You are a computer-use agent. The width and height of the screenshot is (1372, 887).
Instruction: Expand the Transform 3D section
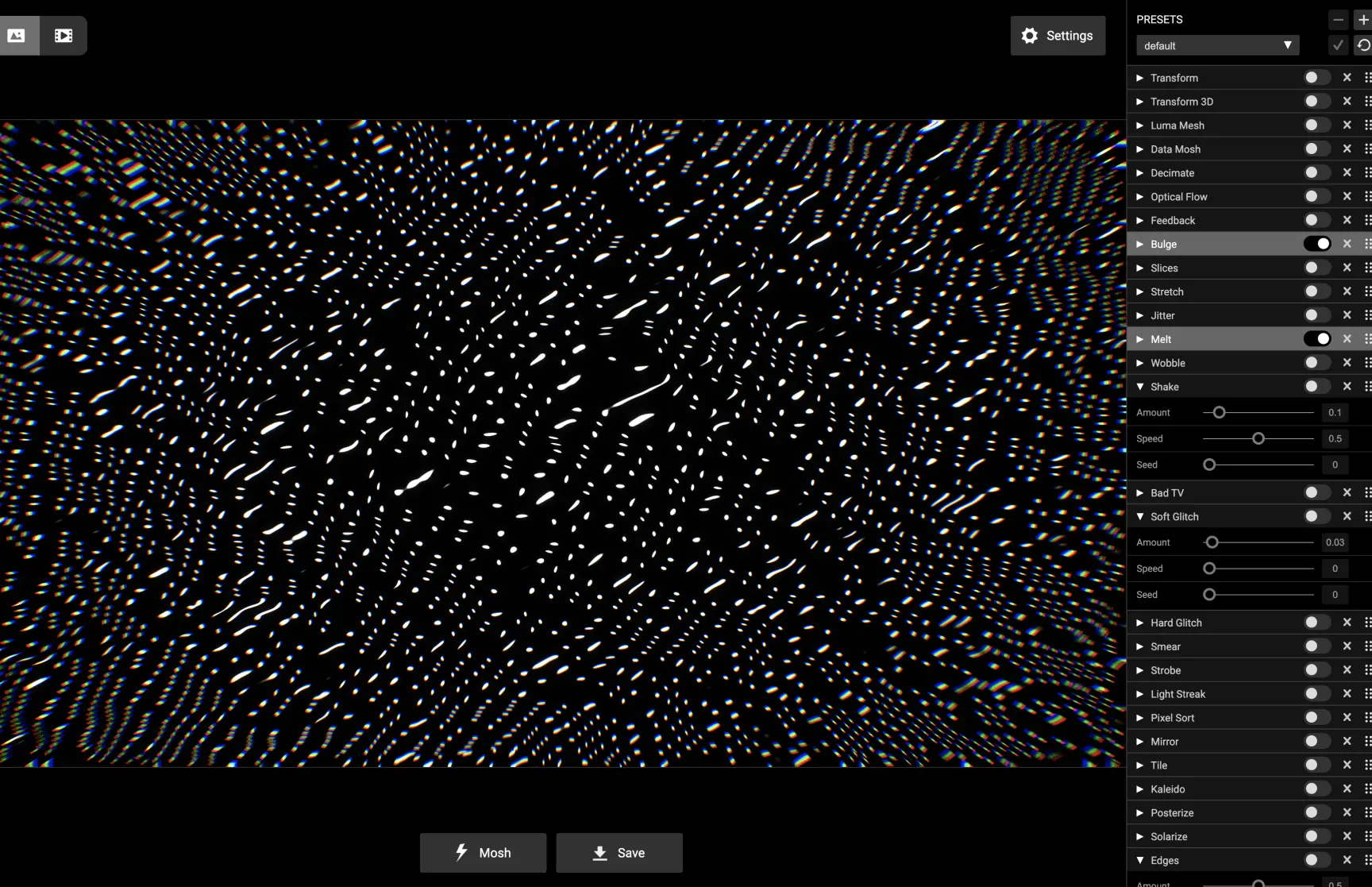click(1140, 102)
